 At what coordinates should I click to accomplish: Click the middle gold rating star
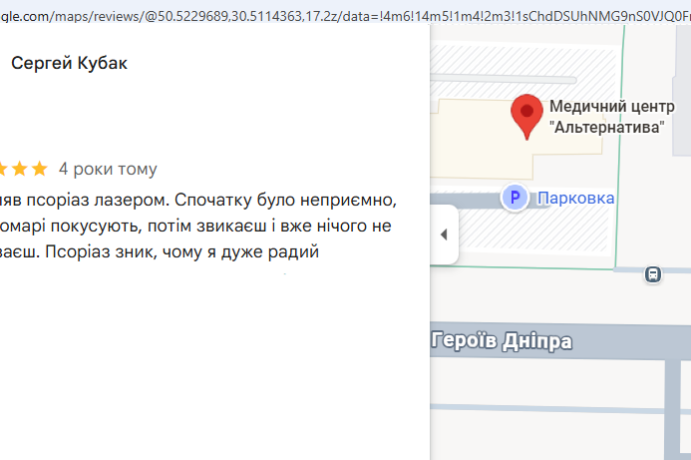[x=20, y=169]
